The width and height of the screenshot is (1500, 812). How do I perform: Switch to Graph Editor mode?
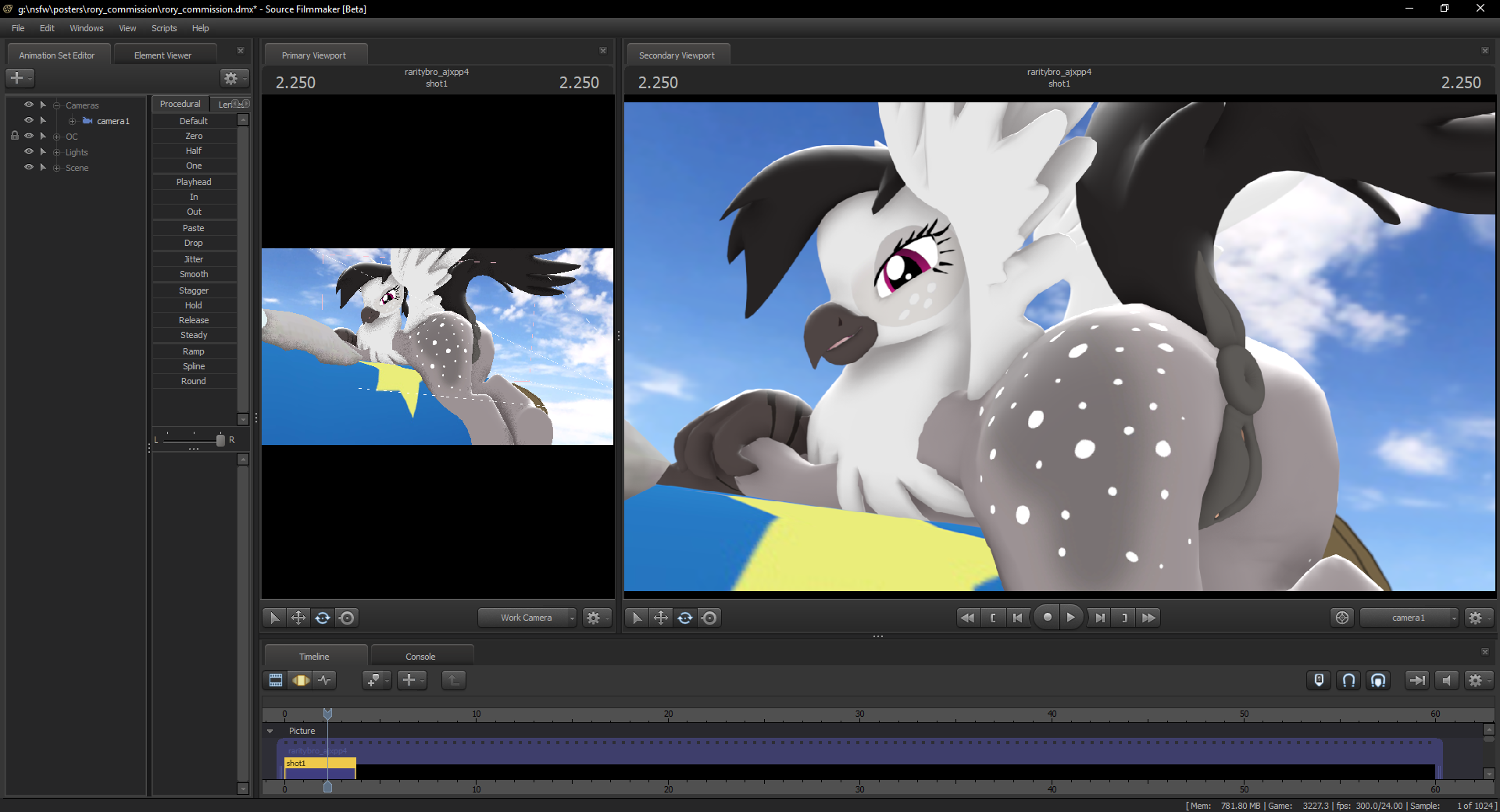coord(325,680)
